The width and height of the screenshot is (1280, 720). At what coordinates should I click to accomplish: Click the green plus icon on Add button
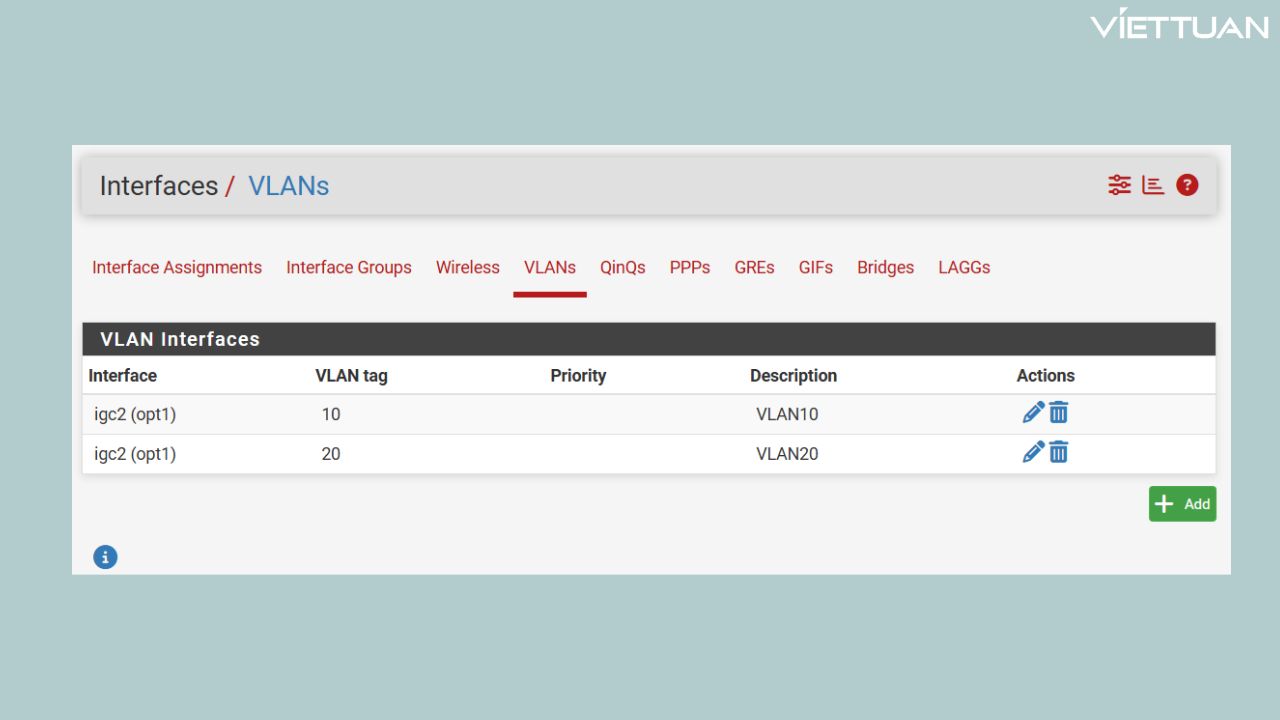tap(1164, 503)
